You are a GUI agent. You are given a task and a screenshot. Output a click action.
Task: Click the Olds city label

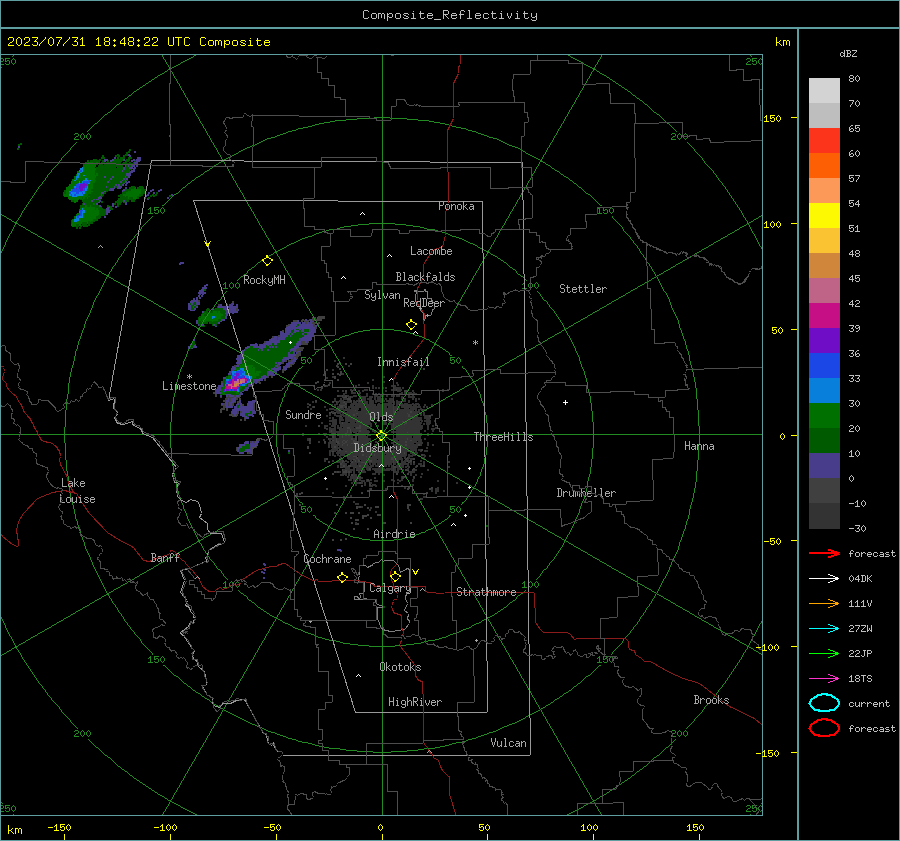click(381, 416)
